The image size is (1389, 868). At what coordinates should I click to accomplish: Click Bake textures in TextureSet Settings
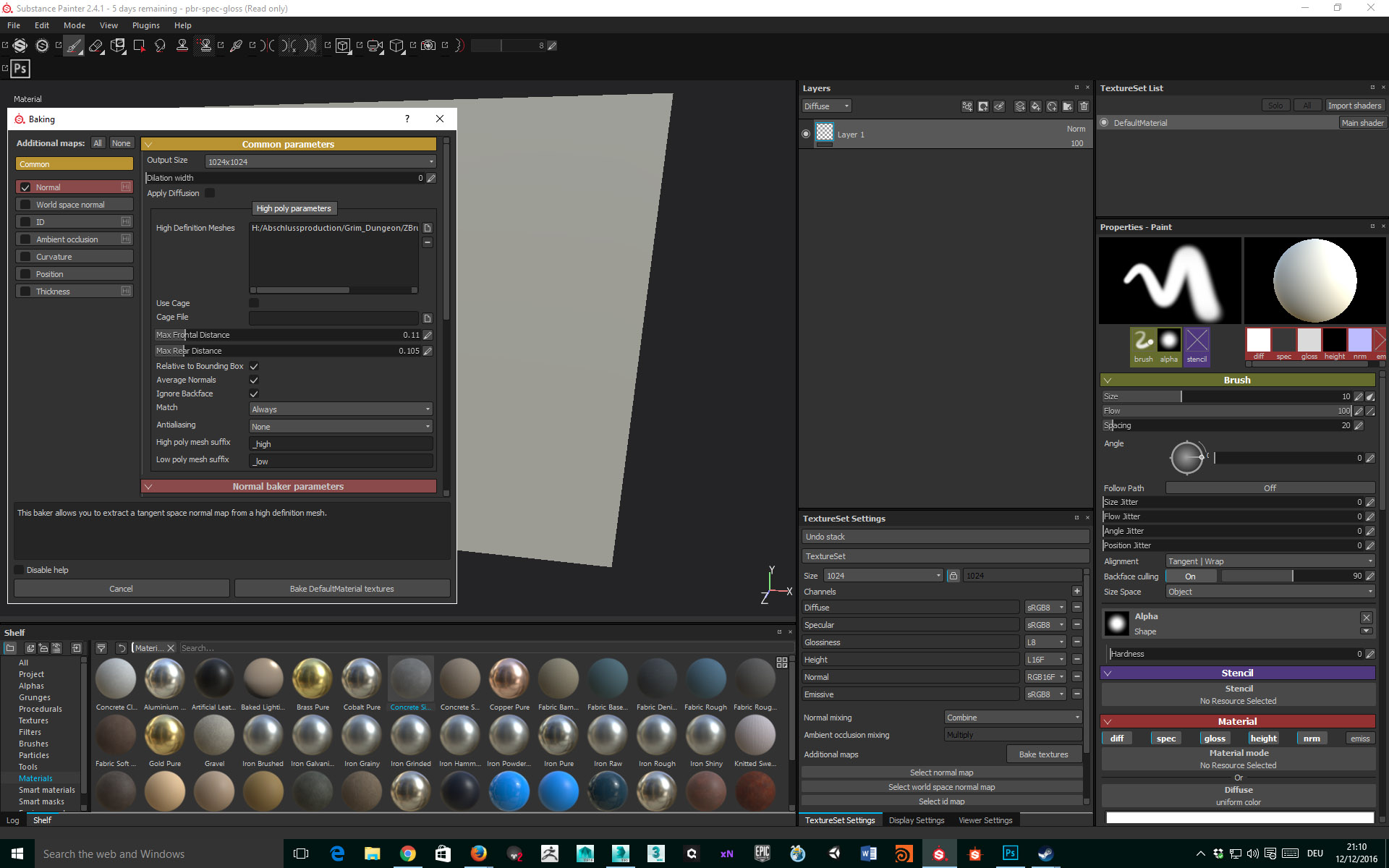(1043, 754)
